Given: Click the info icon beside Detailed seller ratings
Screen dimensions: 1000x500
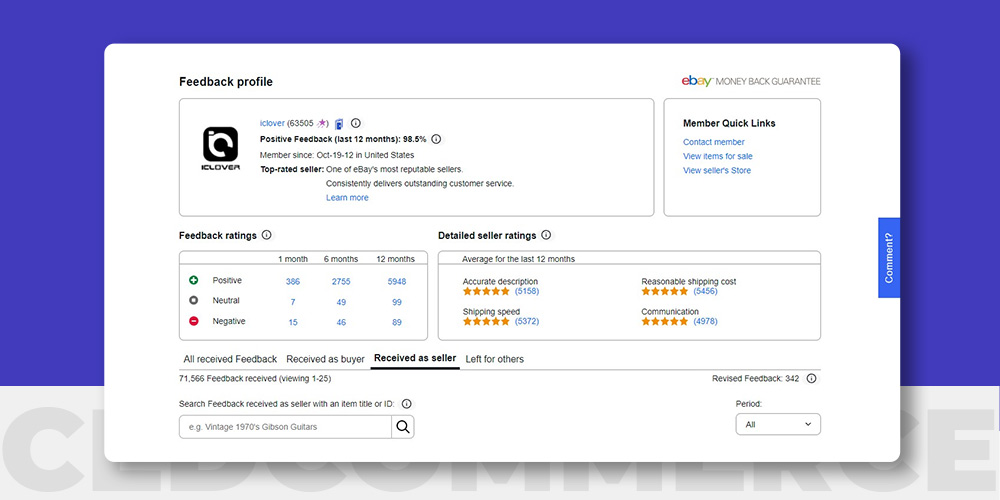Looking at the screenshot, I should tap(546, 235).
